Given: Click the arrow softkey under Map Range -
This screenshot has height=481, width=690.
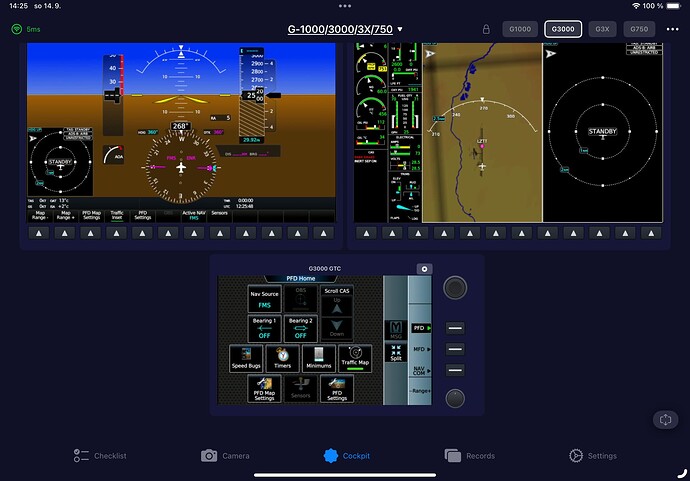Looking at the screenshot, I should click(39, 233).
